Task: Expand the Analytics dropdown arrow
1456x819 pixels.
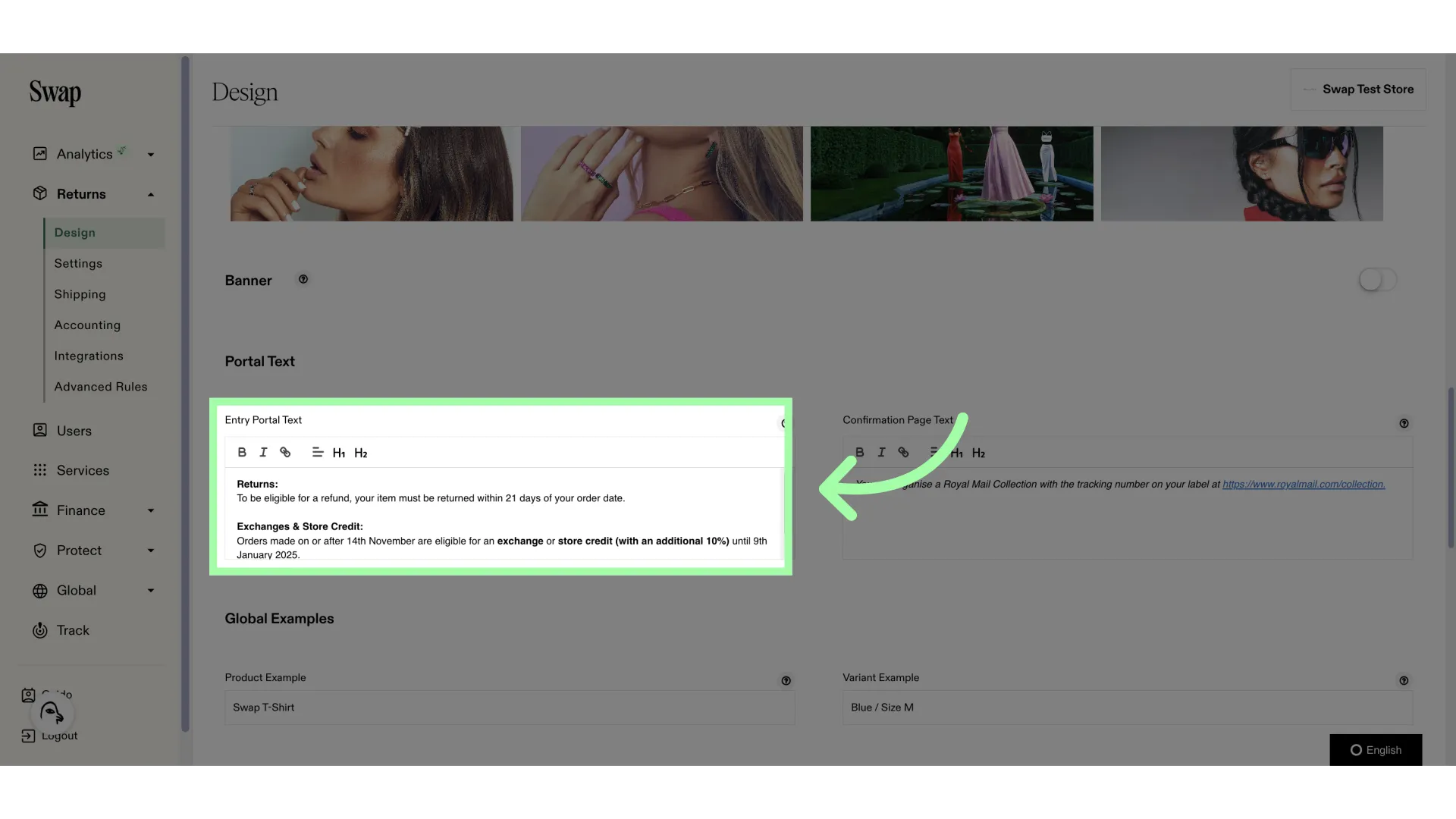Action: pos(151,155)
